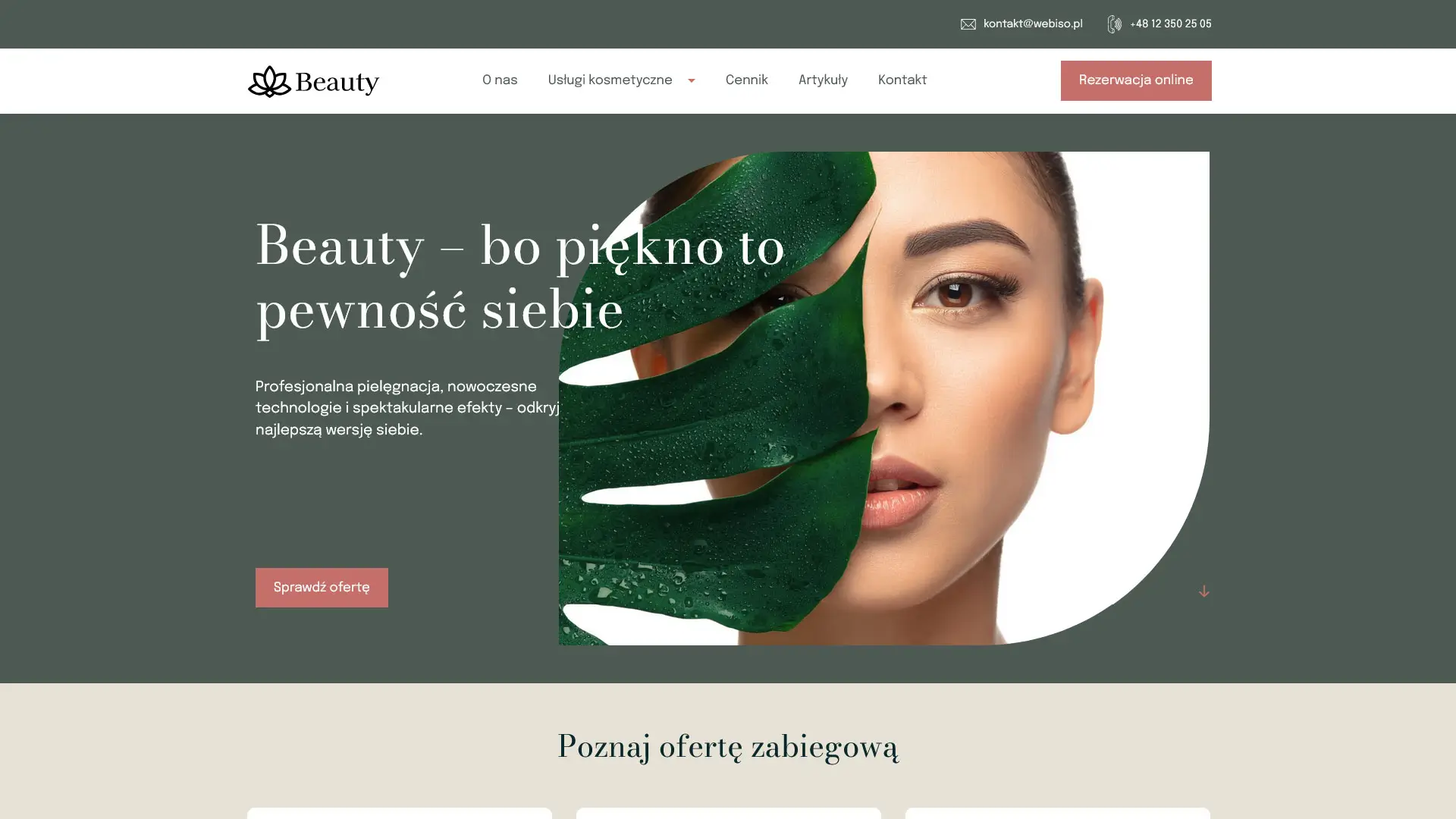
Task: Click the Rezerwacja online button
Action: (1136, 80)
